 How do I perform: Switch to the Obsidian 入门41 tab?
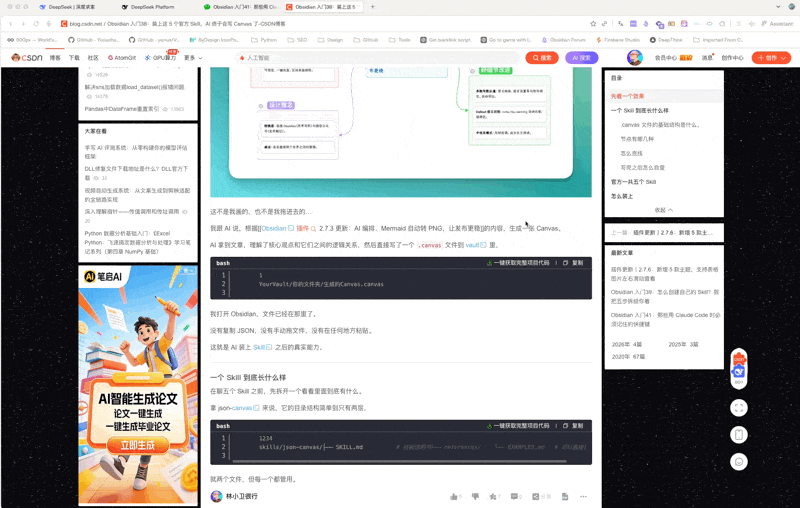tap(240, 7)
